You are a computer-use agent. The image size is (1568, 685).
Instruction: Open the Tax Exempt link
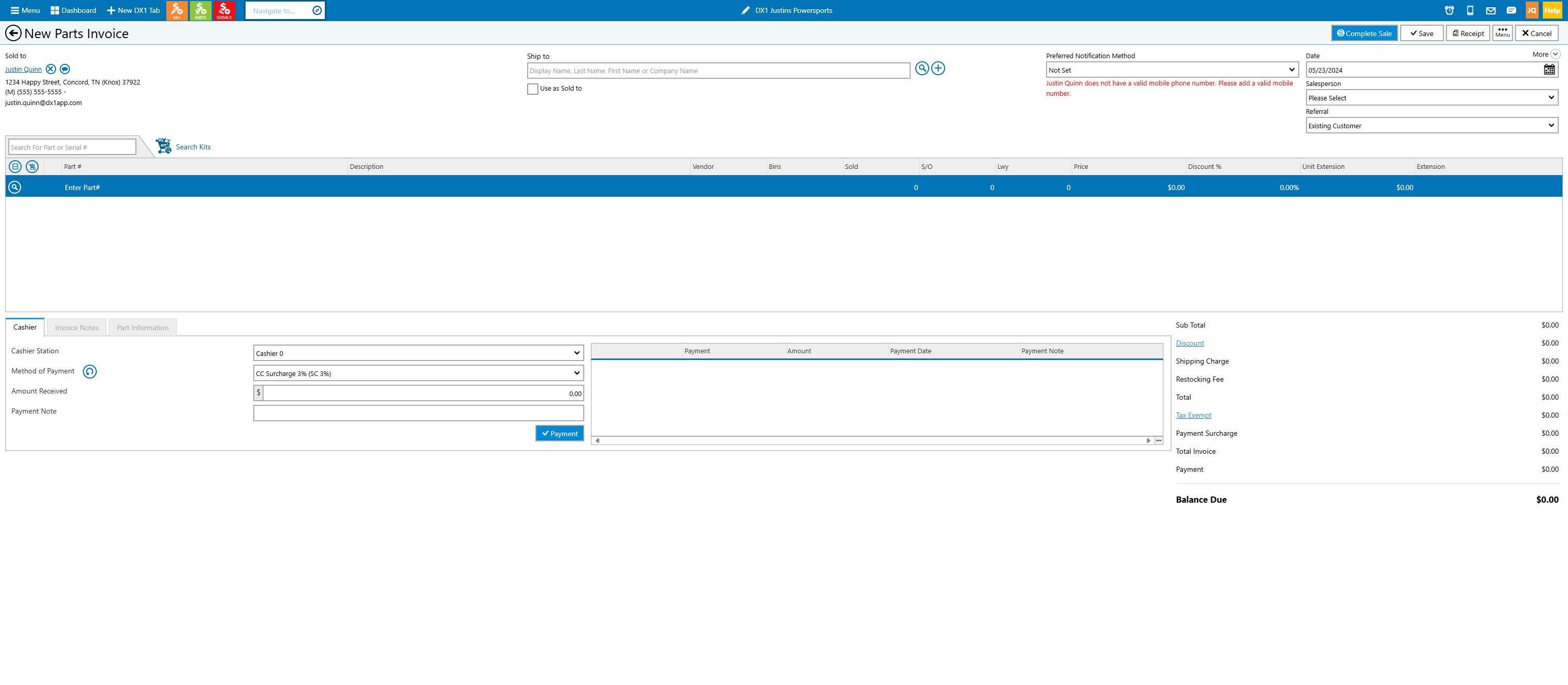(1193, 415)
